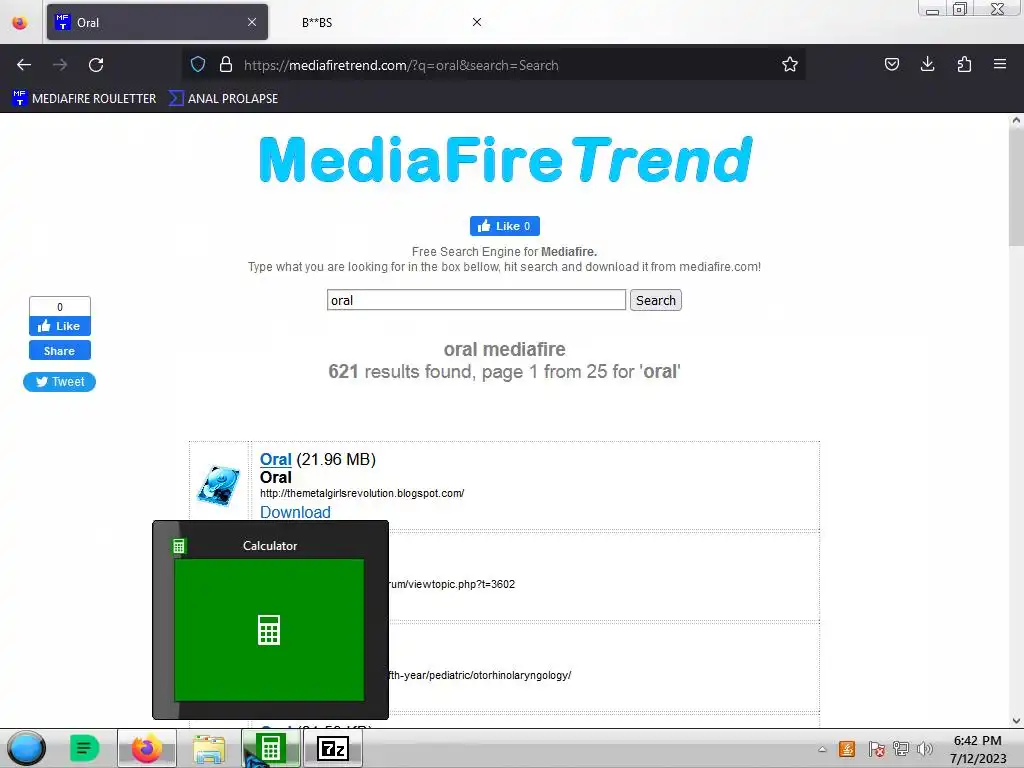Open volume speaker tray icon
Image resolution: width=1024 pixels, height=768 pixels.
click(x=924, y=749)
